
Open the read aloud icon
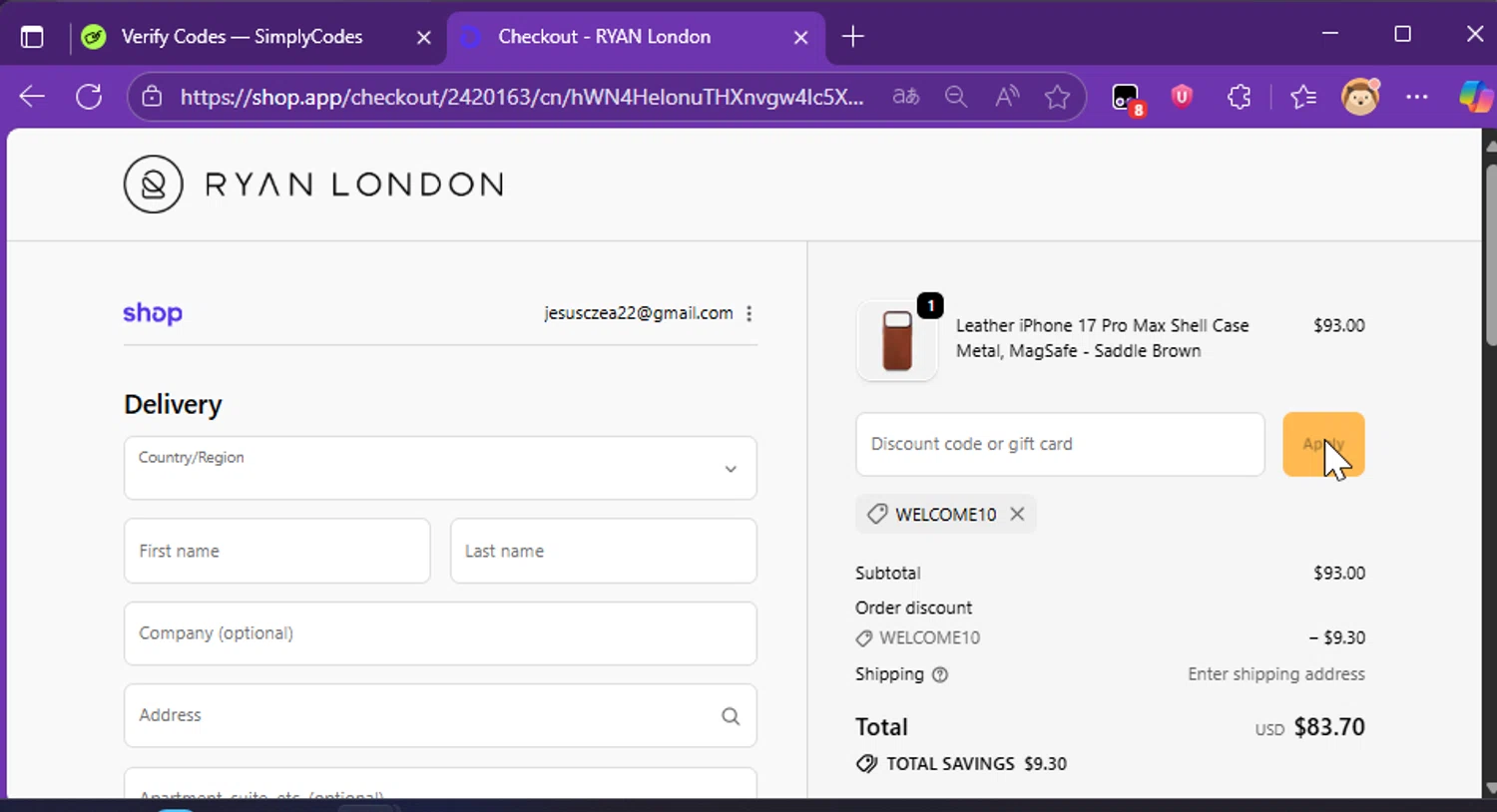coord(1007,97)
